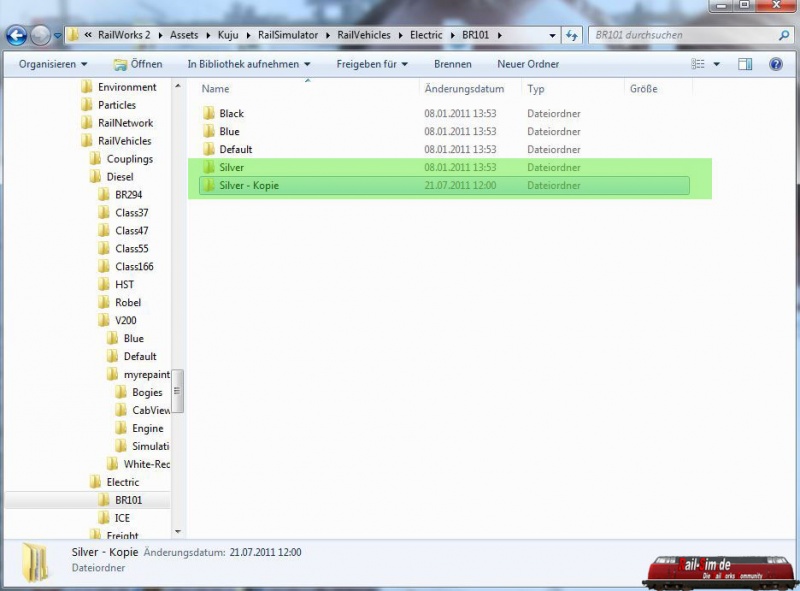Click the tree scrollbar down arrow
The image size is (800, 591).
[178, 532]
